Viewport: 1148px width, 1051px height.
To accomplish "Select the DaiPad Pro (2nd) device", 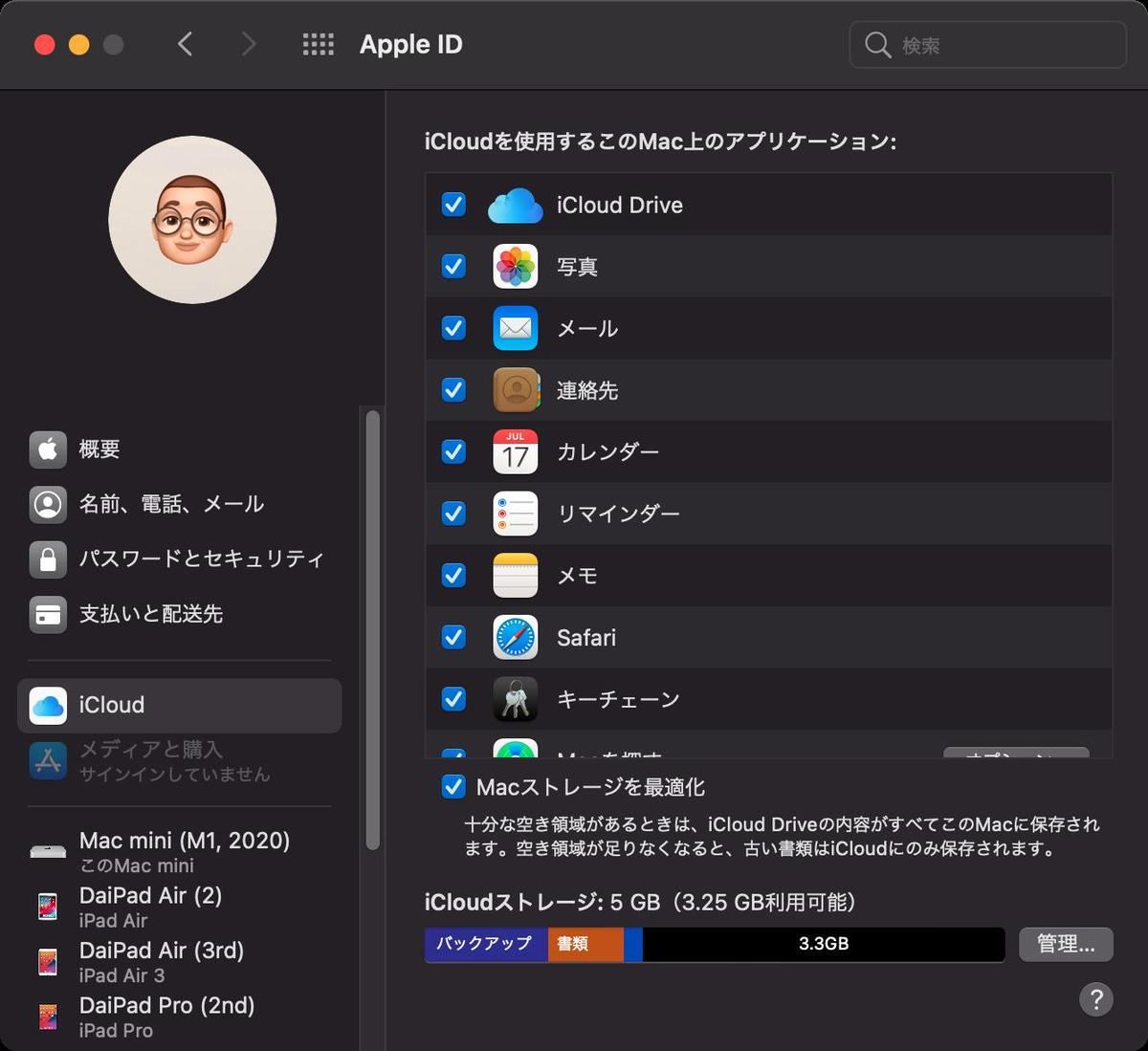I will pos(179,1016).
